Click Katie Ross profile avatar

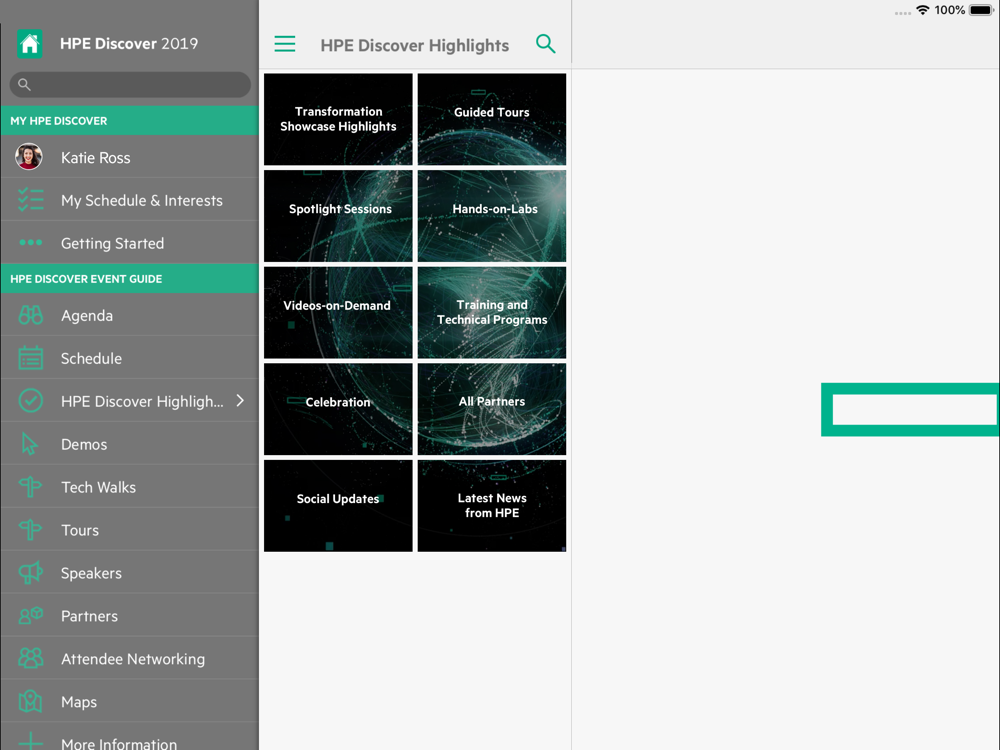tap(29, 157)
